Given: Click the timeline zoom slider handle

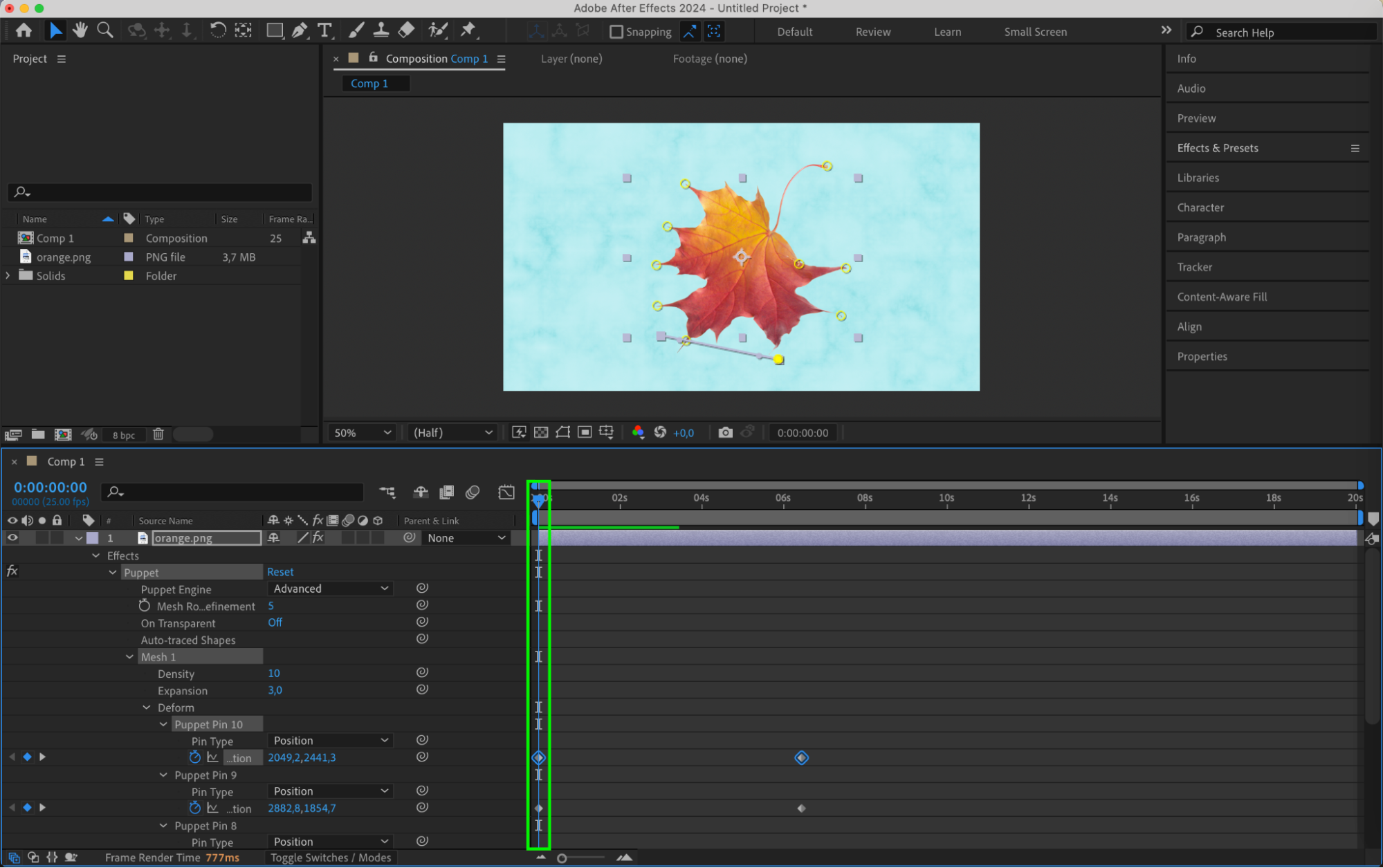Looking at the screenshot, I should [x=562, y=858].
